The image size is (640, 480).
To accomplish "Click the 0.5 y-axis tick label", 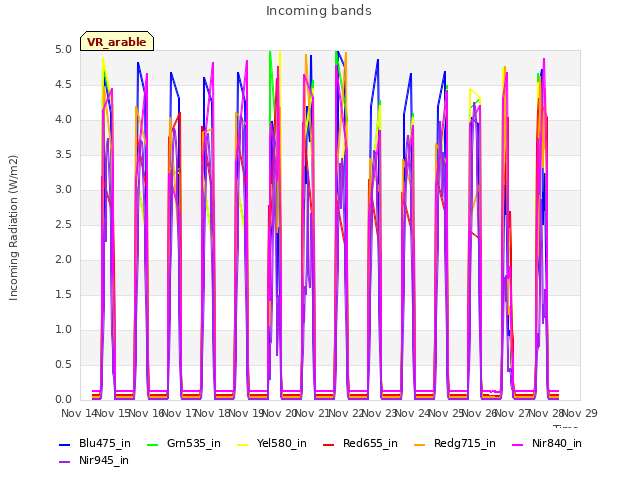I will pos(63,365).
